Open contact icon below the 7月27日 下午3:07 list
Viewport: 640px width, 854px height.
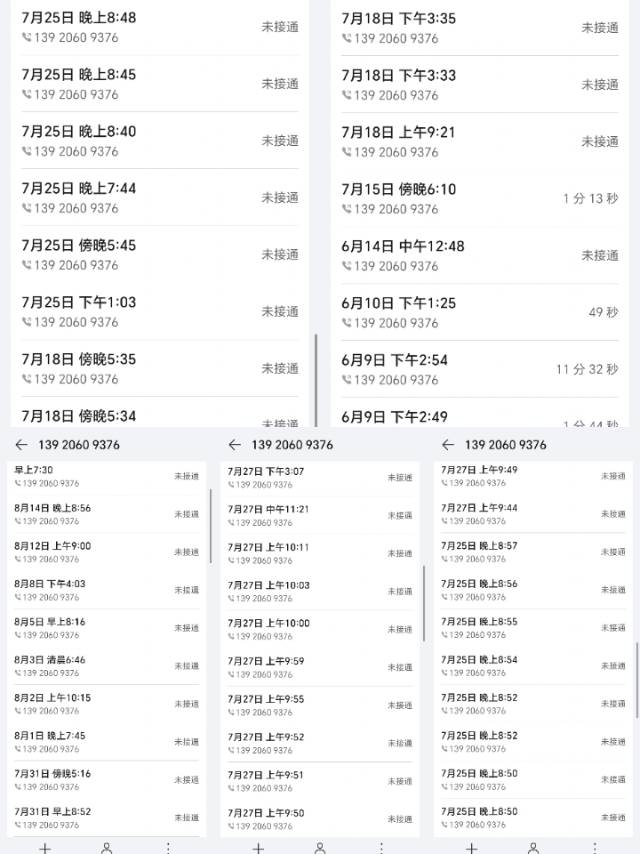pos(320,848)
